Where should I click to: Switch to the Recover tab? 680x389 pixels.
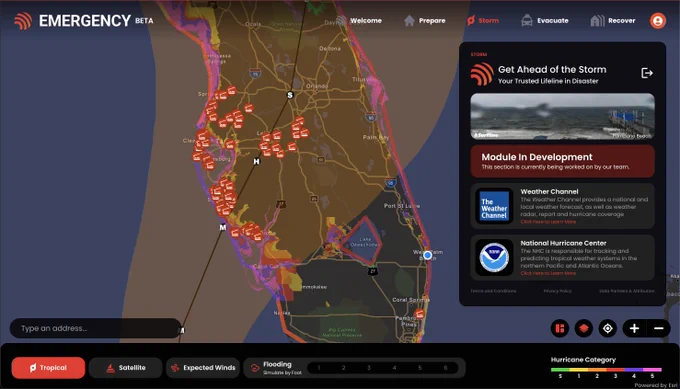coord(613,20)
